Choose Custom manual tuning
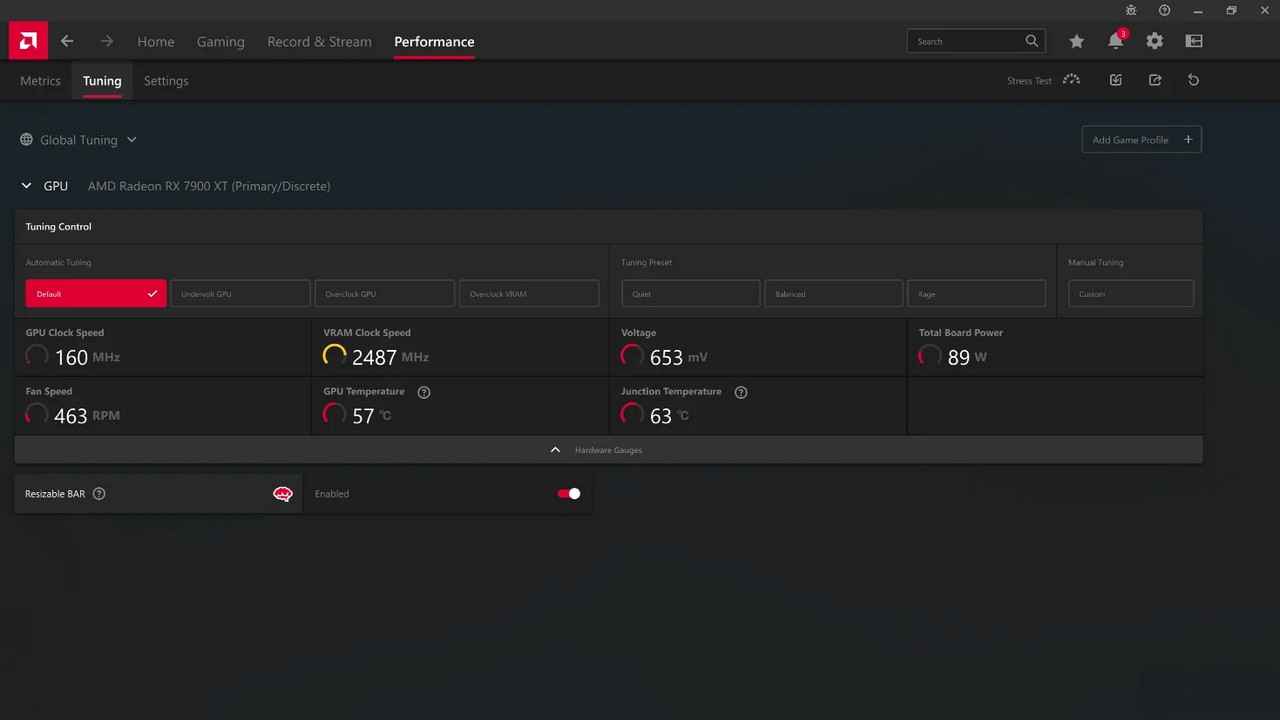 (1130, 294)
